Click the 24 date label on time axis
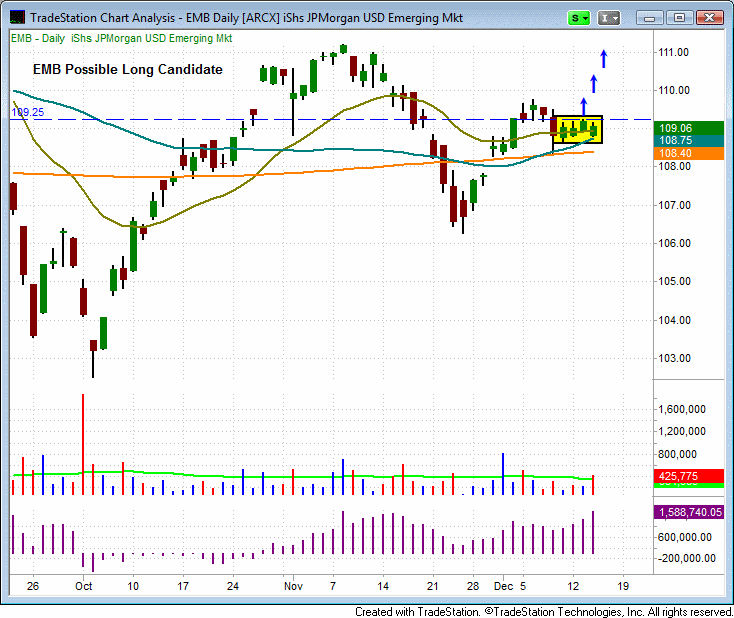Screen dimensions: 734x618 233,586
